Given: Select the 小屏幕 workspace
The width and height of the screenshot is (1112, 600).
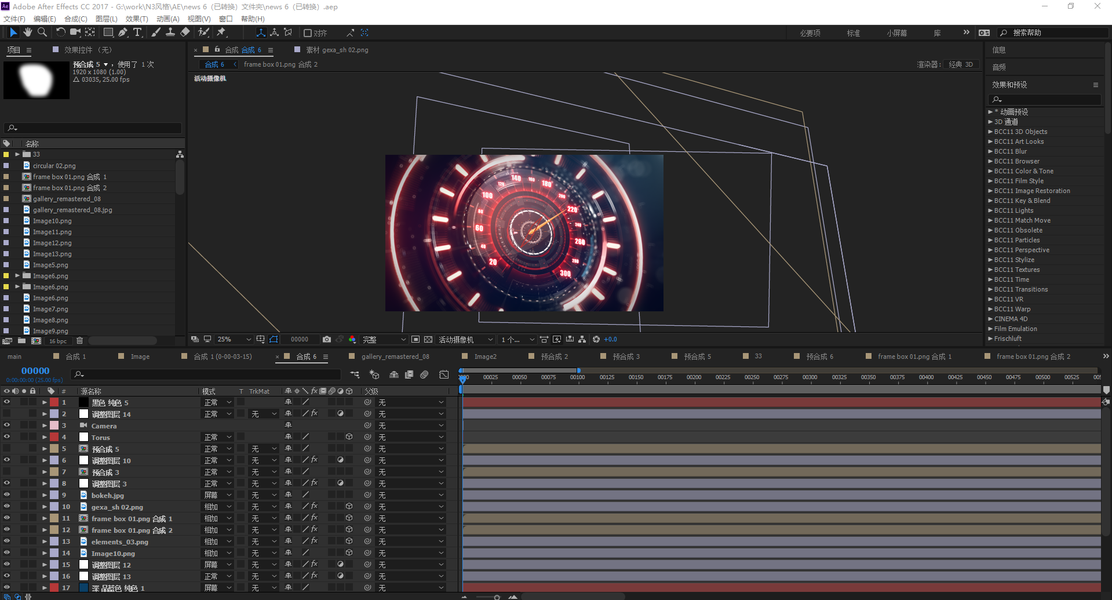Looking at the screenshot, I should click(x=896, y=33).
